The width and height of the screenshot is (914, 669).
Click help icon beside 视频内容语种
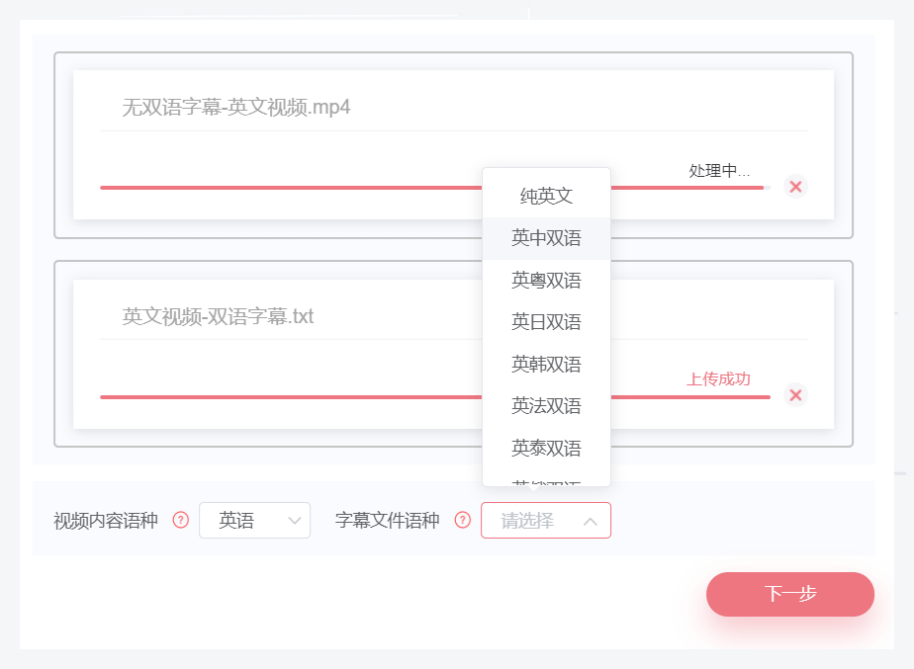[x=181, y=520]
